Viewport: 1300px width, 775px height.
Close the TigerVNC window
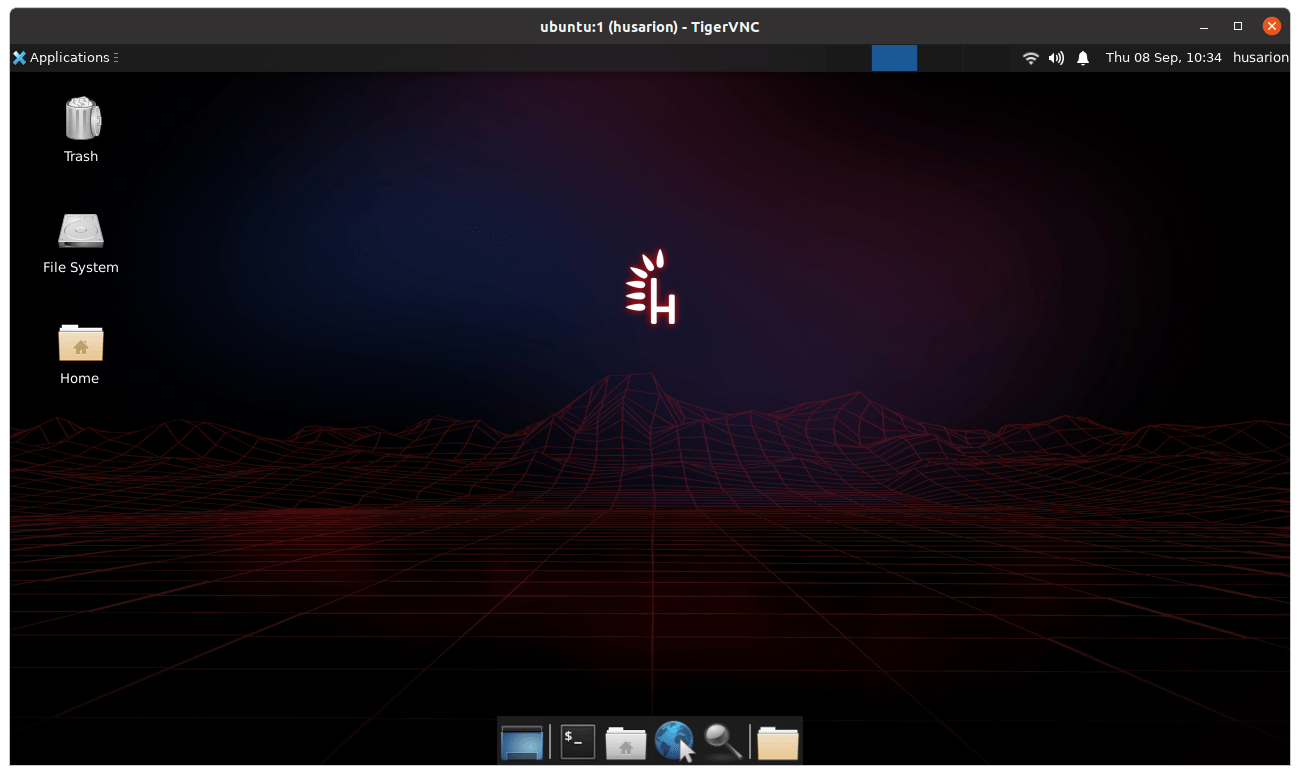point(1272,26)
